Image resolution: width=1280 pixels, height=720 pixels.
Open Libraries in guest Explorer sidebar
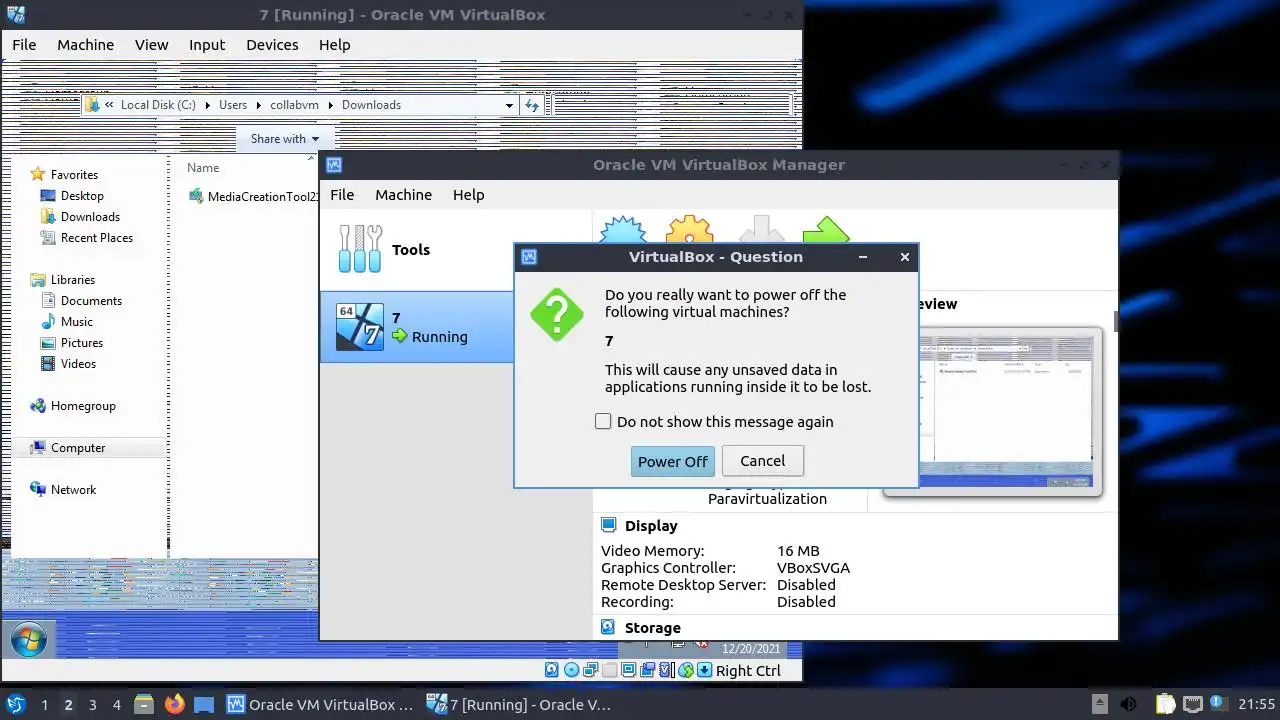[x=73, y=280]
